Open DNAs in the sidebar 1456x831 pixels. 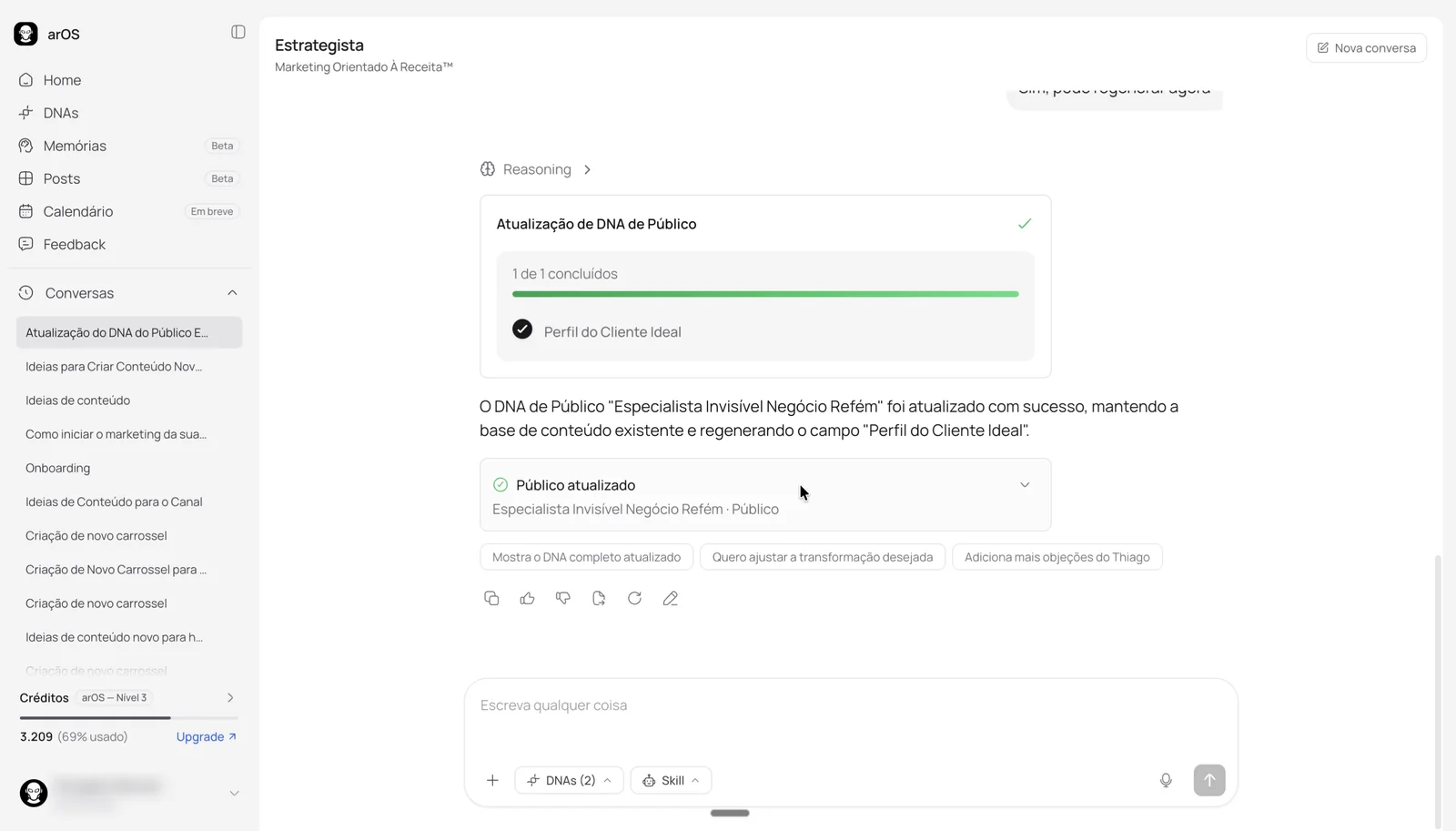tap(128, 113)
